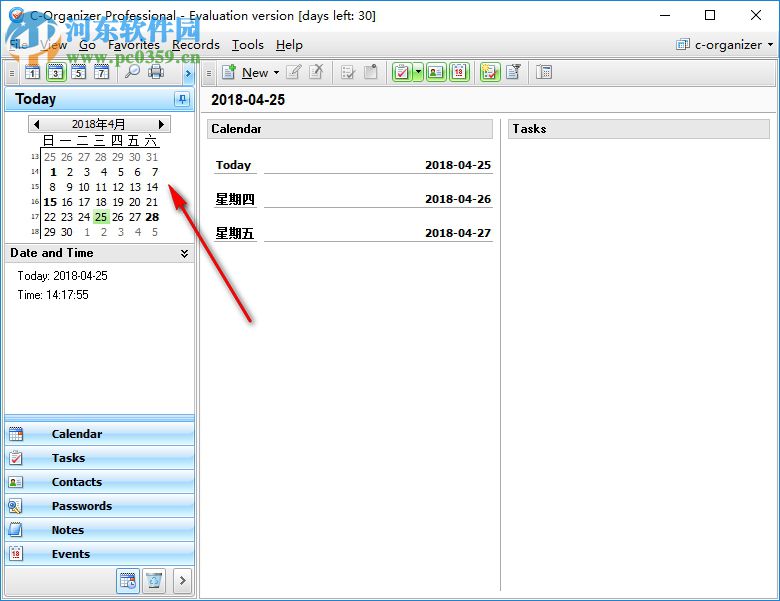Click the edit record pencil icon

tap(293, 73)
